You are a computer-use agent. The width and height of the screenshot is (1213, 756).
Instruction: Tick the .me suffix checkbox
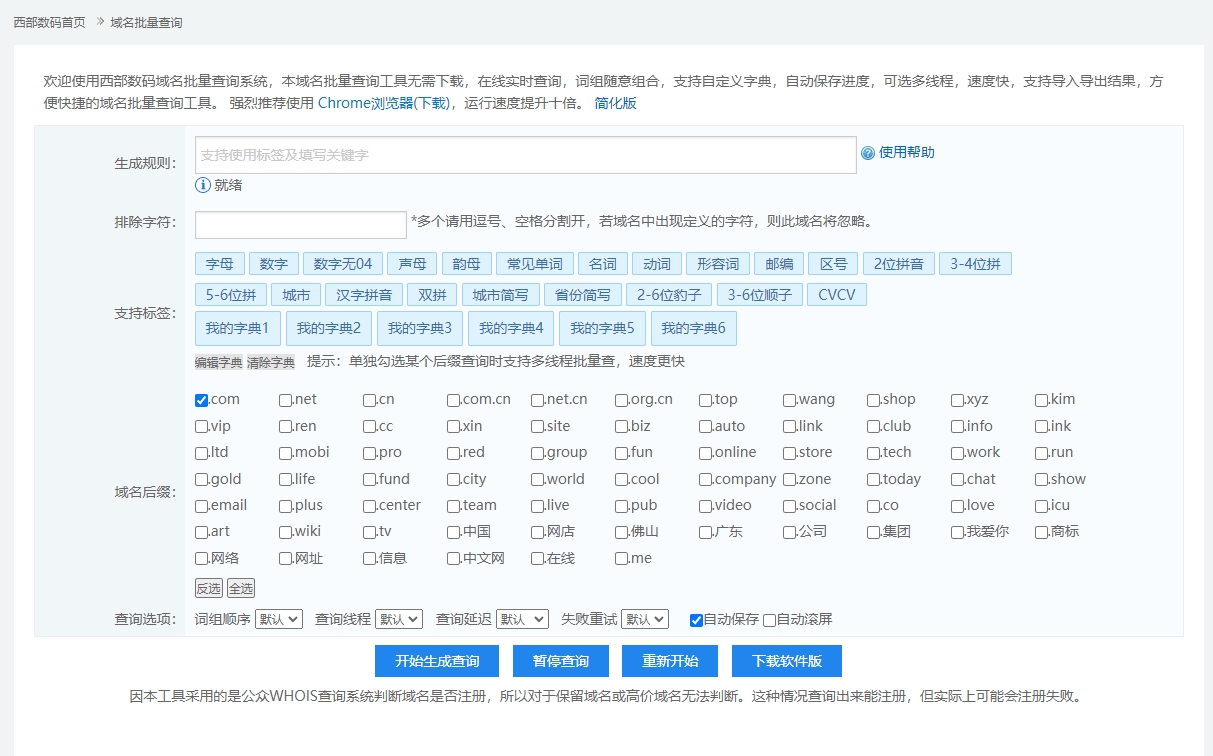tap(621, 559)
